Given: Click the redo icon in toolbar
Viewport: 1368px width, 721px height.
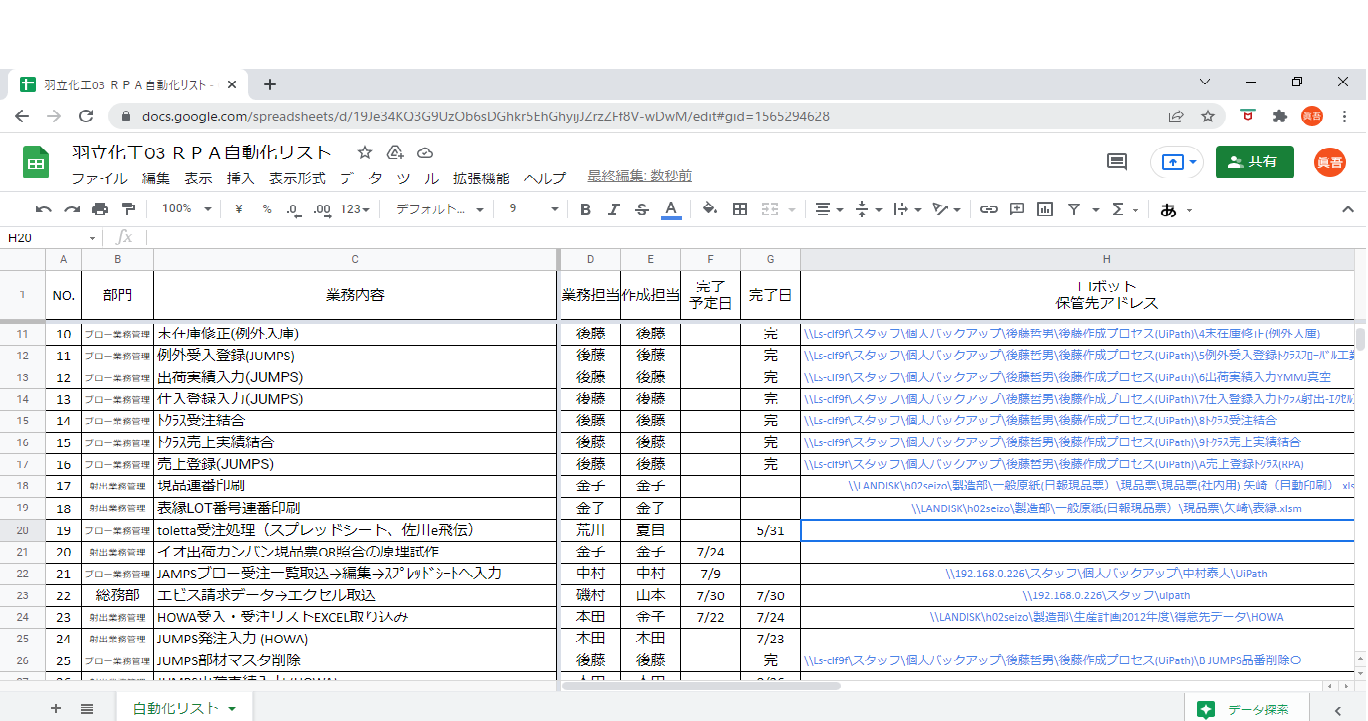Looking at the screenshot, I should 72,209.
